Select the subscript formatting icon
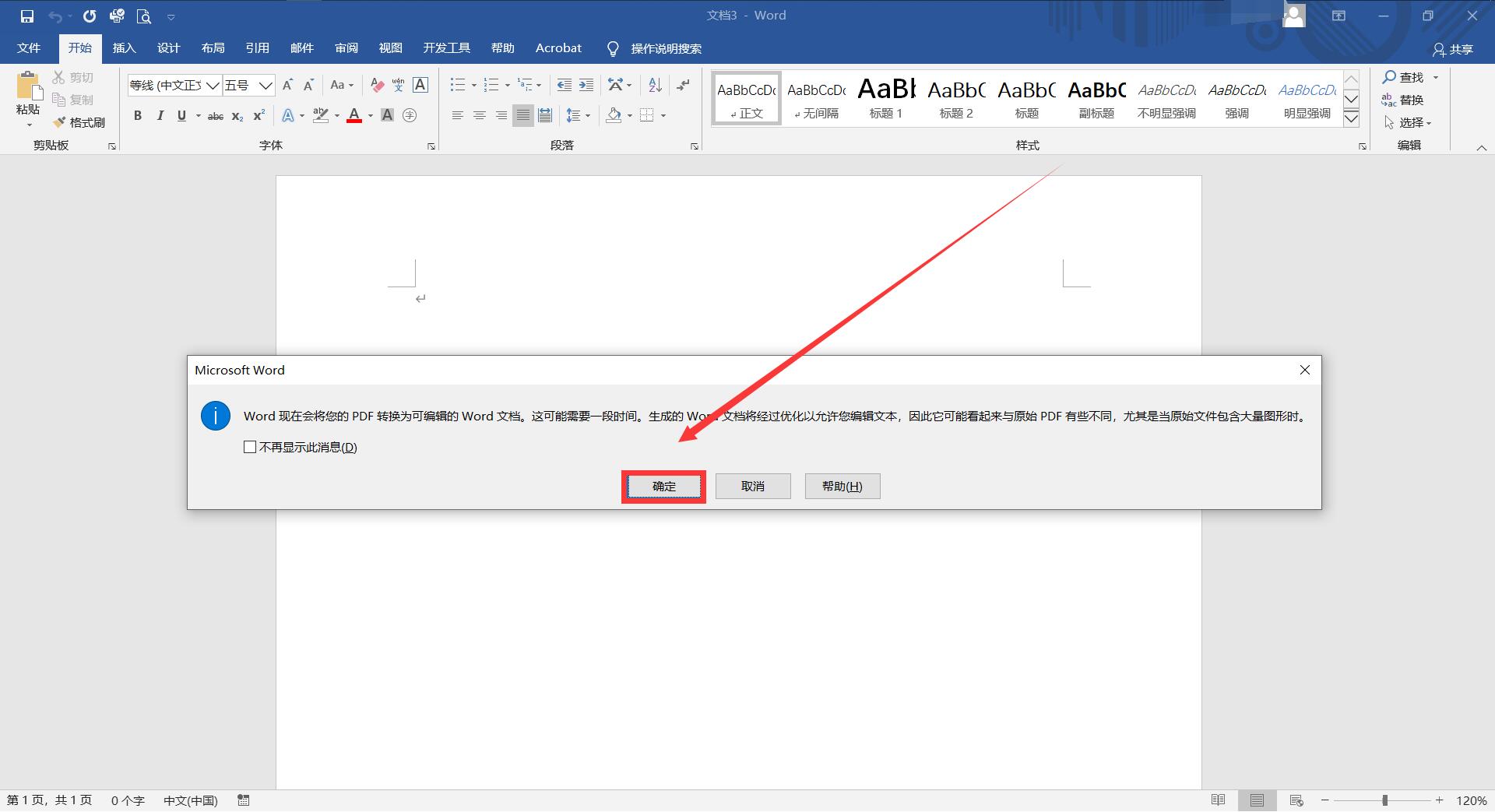 point(236,116)
